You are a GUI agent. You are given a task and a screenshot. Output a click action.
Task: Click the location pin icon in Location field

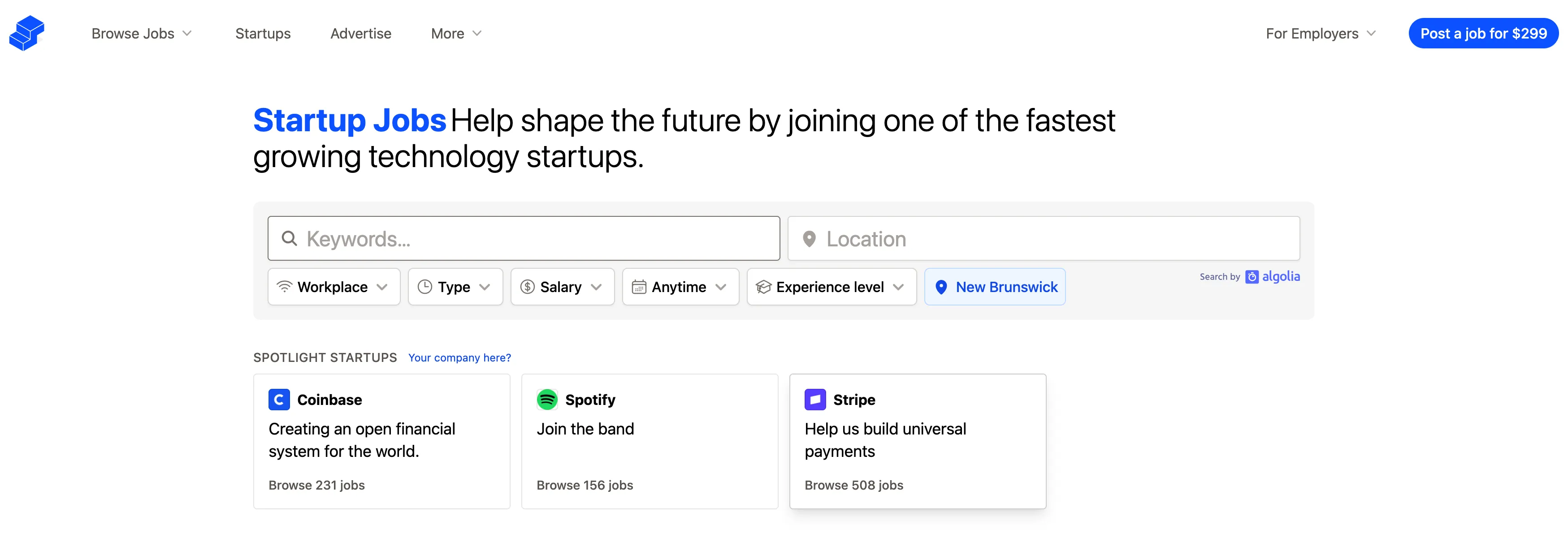[810, 238]
